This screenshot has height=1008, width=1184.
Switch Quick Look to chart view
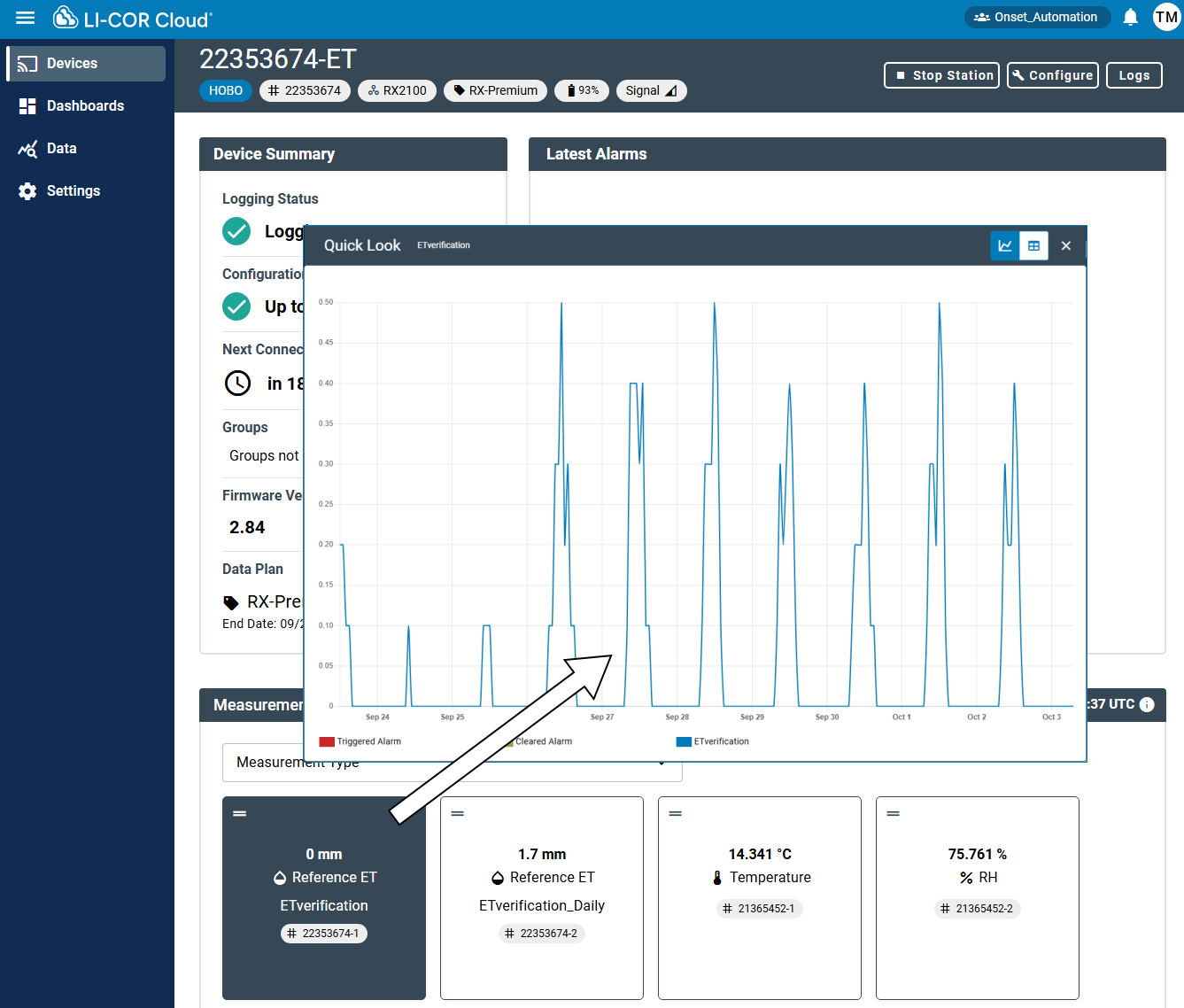coord(1005,246)
